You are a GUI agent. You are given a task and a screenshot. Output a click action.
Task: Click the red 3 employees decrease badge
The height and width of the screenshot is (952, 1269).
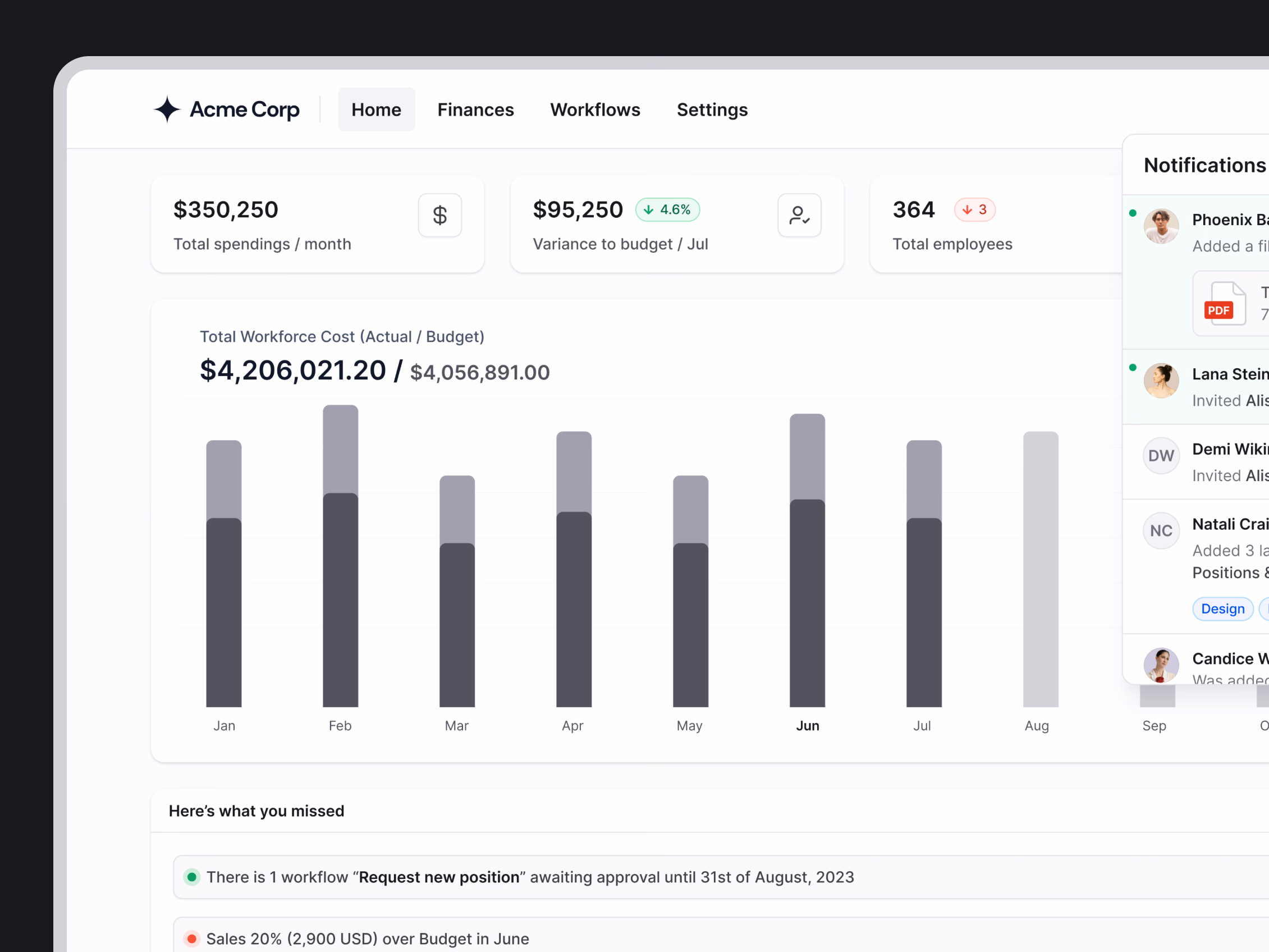click(x=975, y=209)
